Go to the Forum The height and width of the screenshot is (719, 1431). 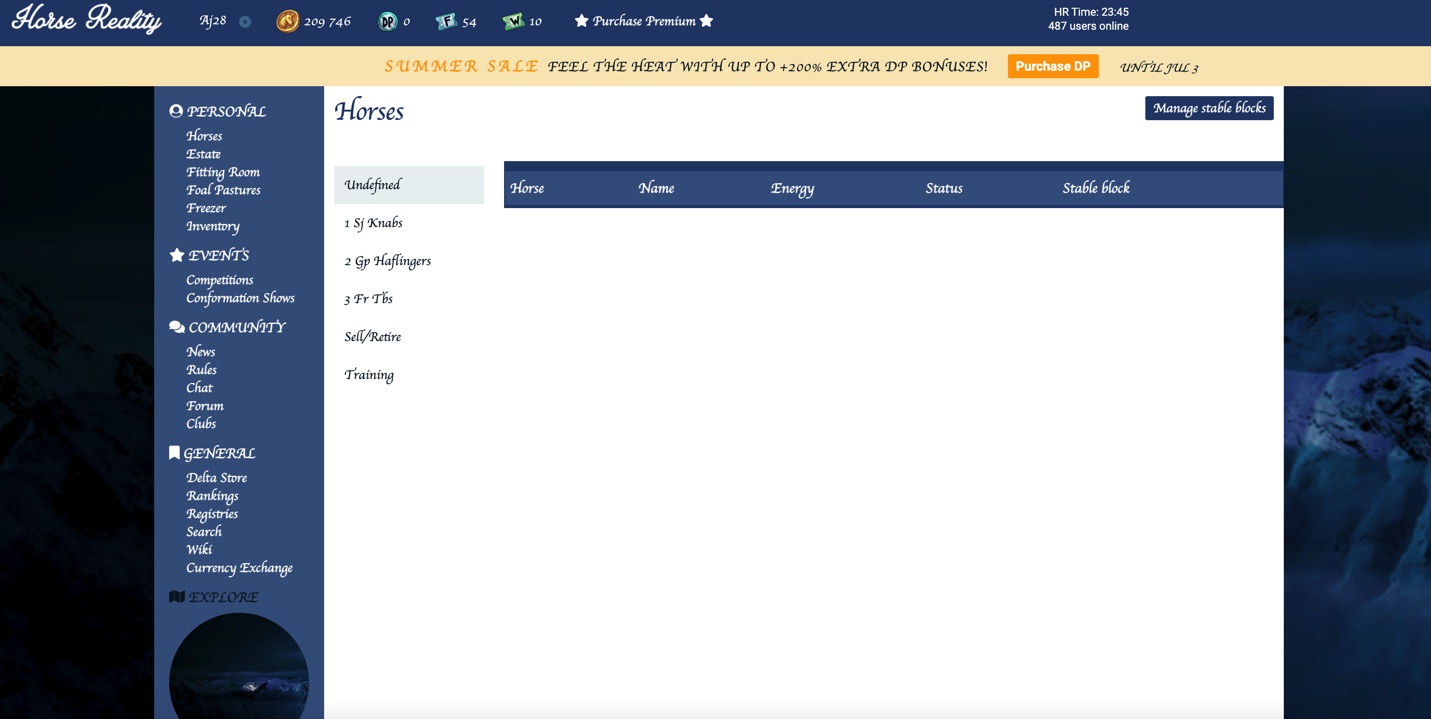[205, 406]
